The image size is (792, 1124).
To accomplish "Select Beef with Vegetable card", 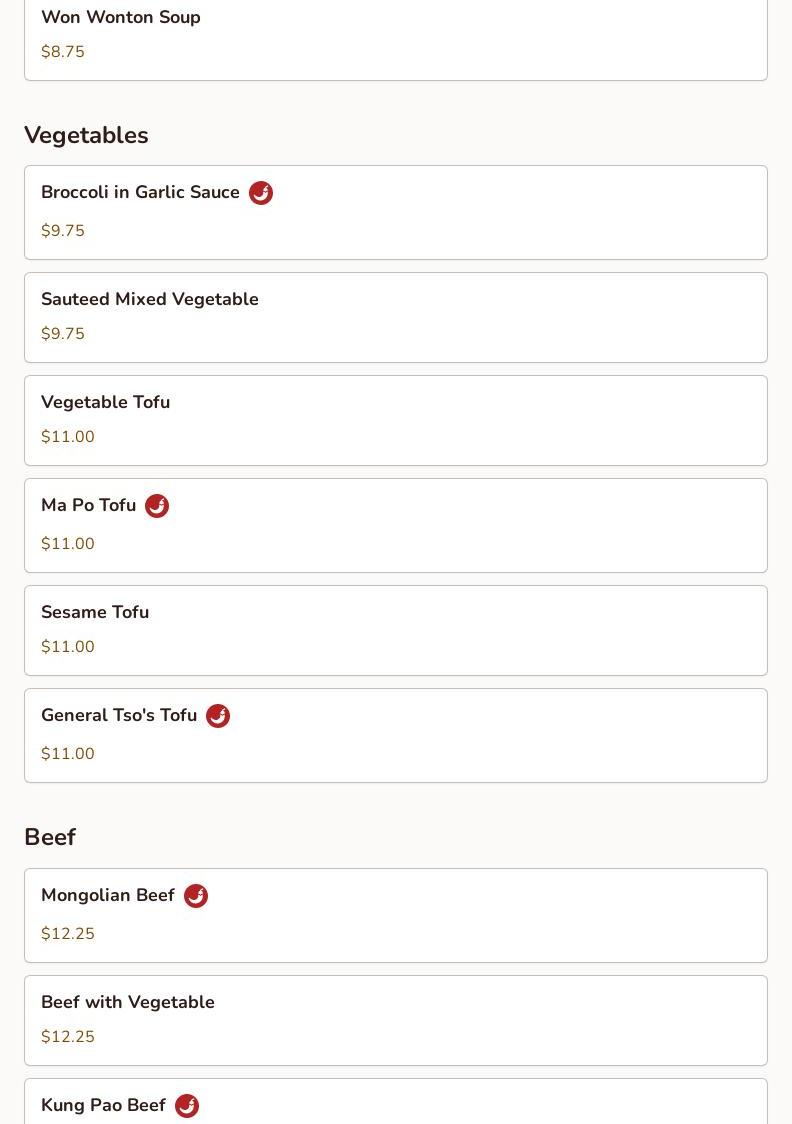I will point(395,1020).
